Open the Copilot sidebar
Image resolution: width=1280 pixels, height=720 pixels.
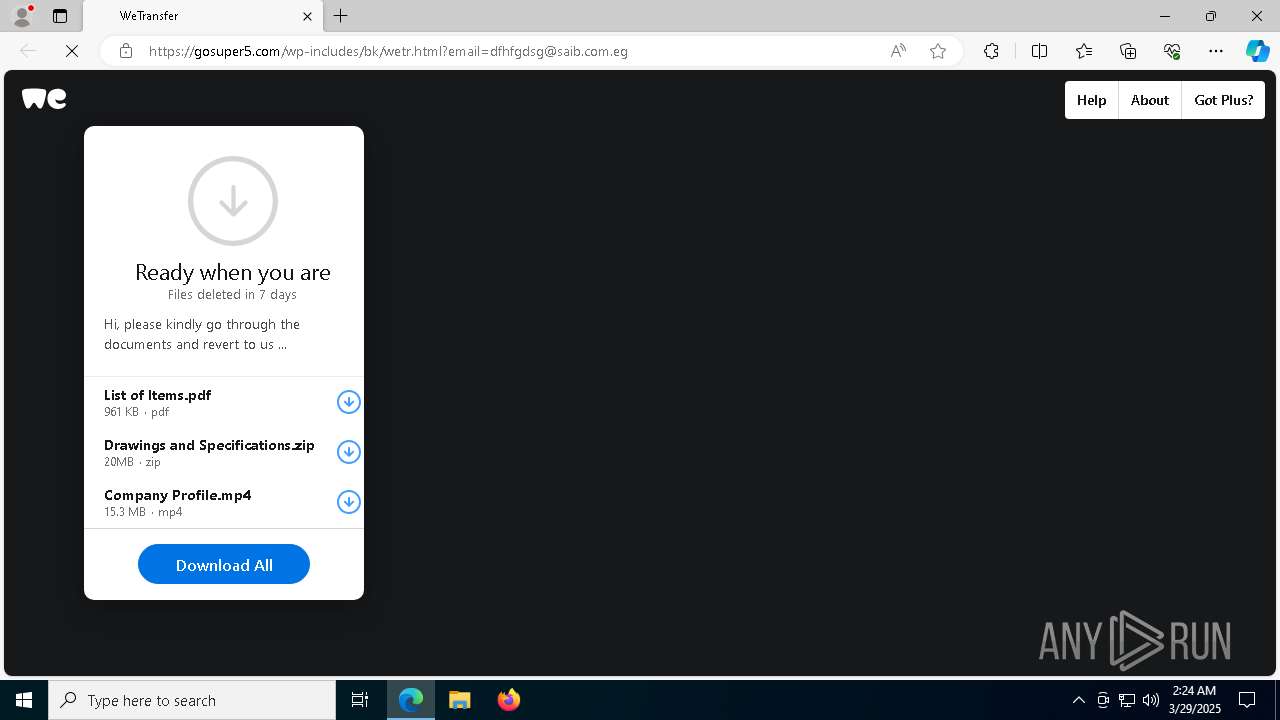pos(1257,51)
